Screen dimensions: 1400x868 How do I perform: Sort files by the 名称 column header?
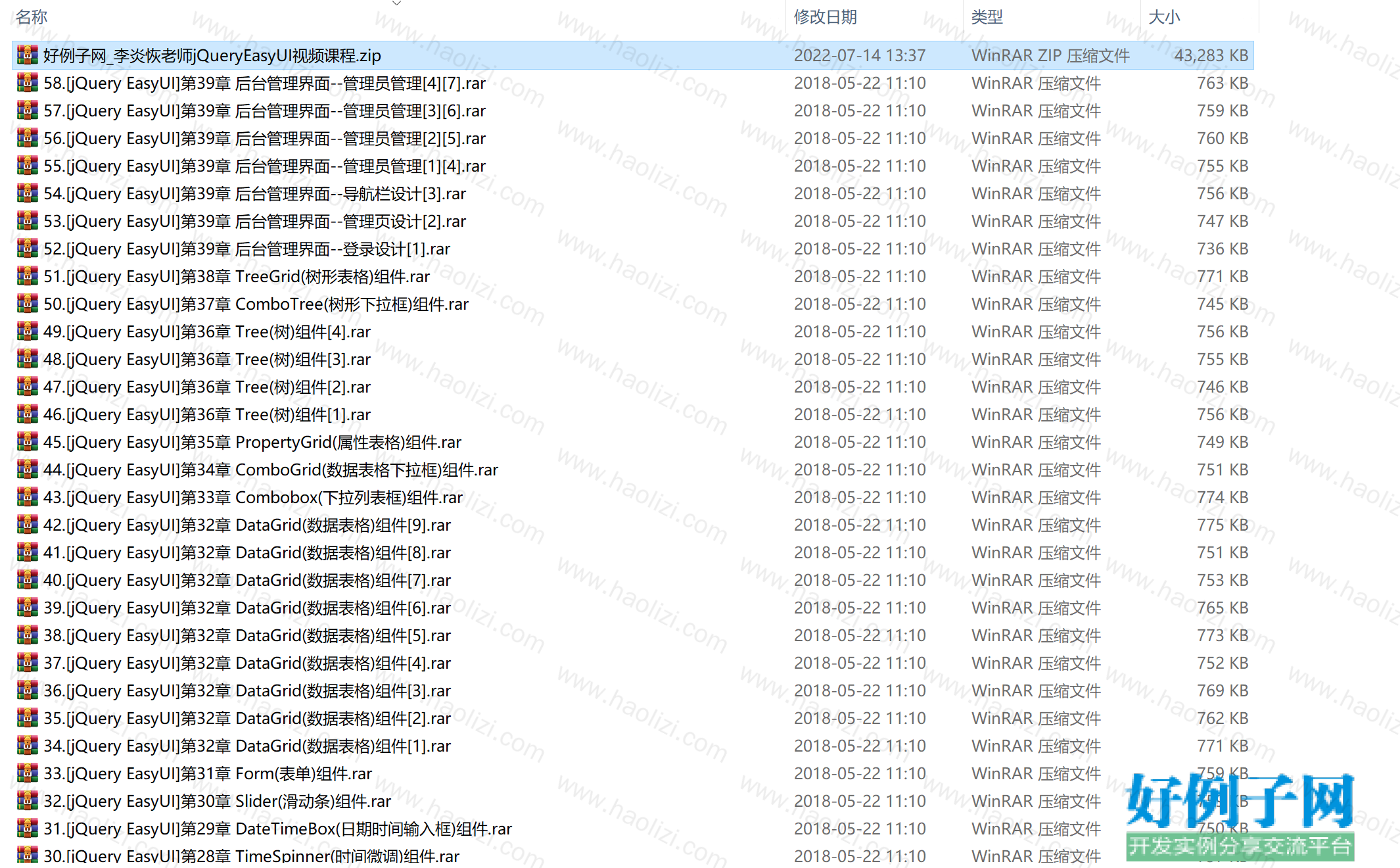click(x=32, y=17)
